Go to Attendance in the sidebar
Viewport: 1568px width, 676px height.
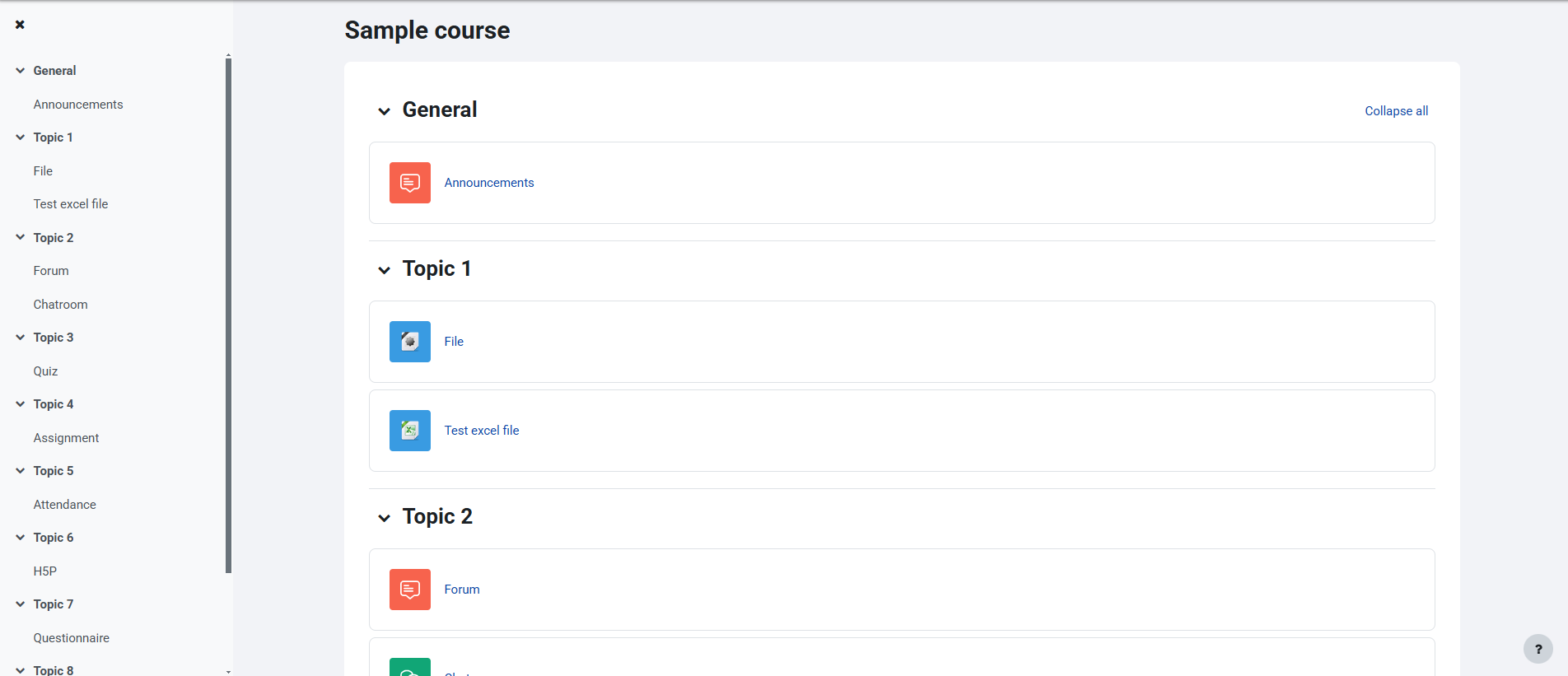[x=64, y=505]
